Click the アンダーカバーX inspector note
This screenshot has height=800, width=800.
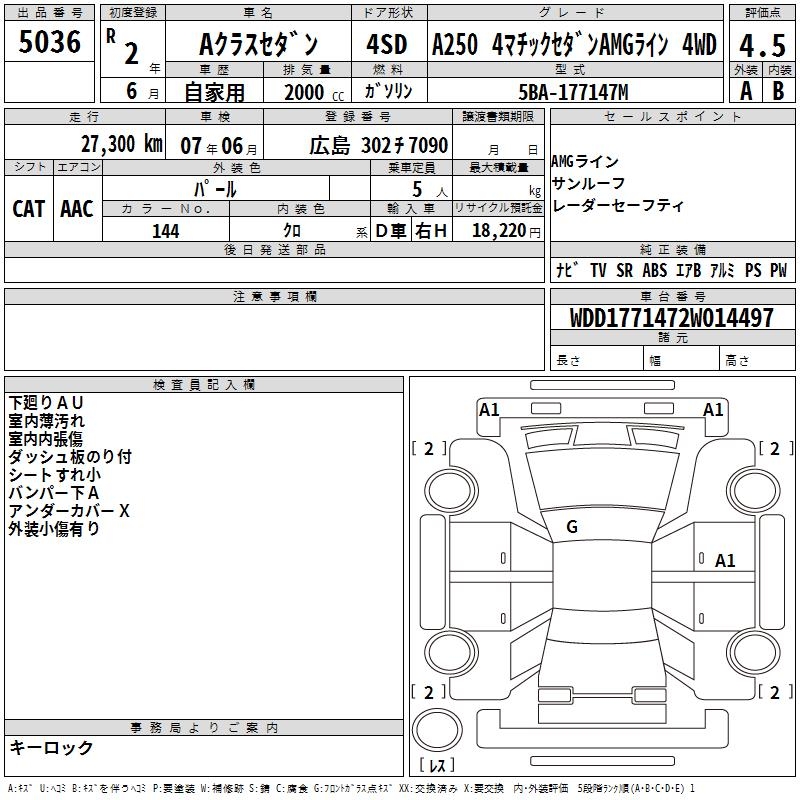coord(69,511)
